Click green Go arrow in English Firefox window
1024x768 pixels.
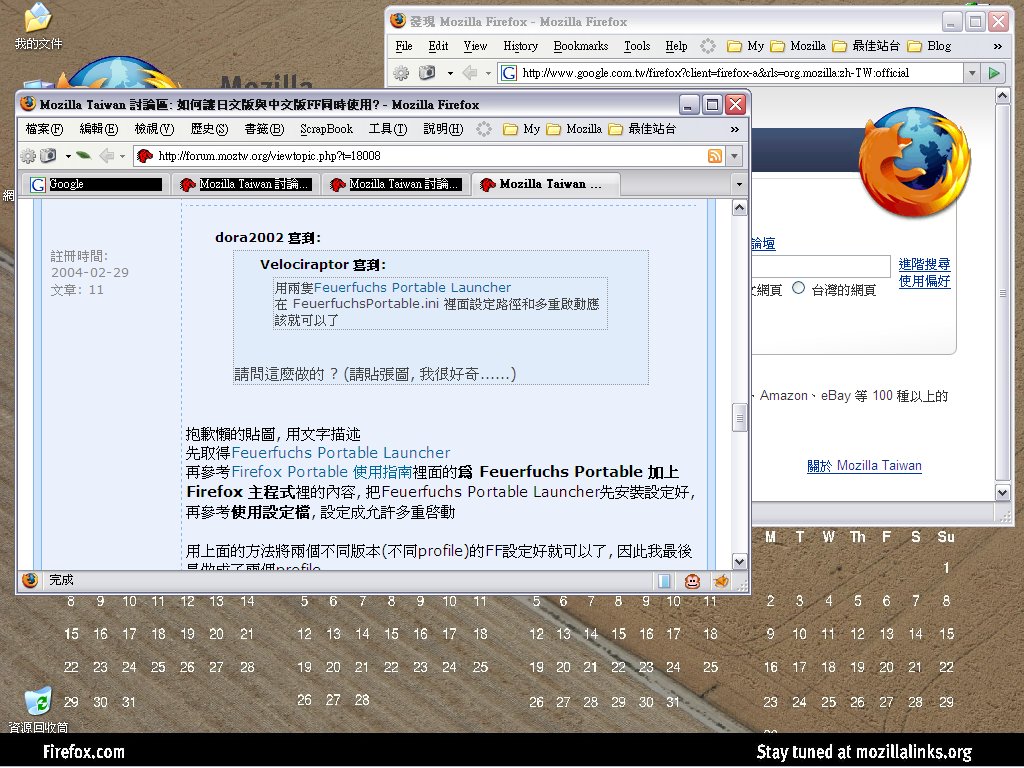click(x=994, y=73)
